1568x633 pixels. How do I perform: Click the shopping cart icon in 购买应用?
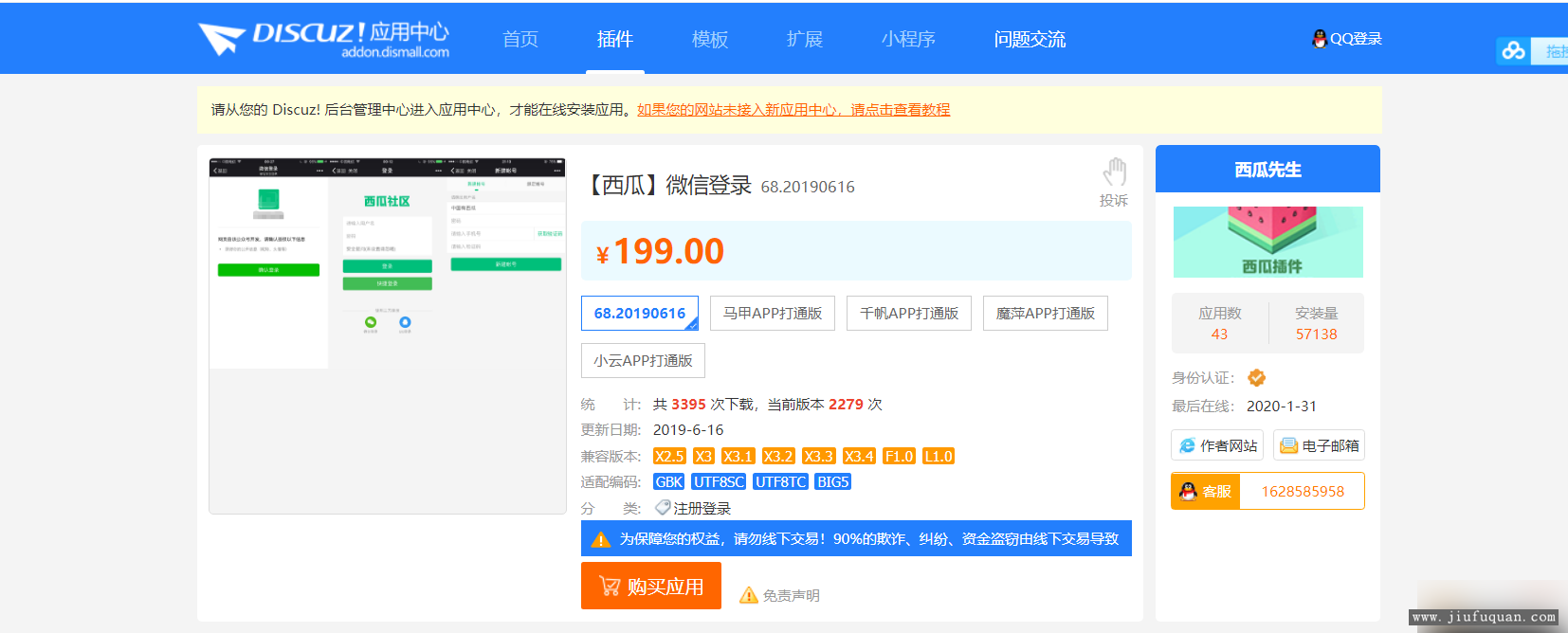tap(610, 587)
